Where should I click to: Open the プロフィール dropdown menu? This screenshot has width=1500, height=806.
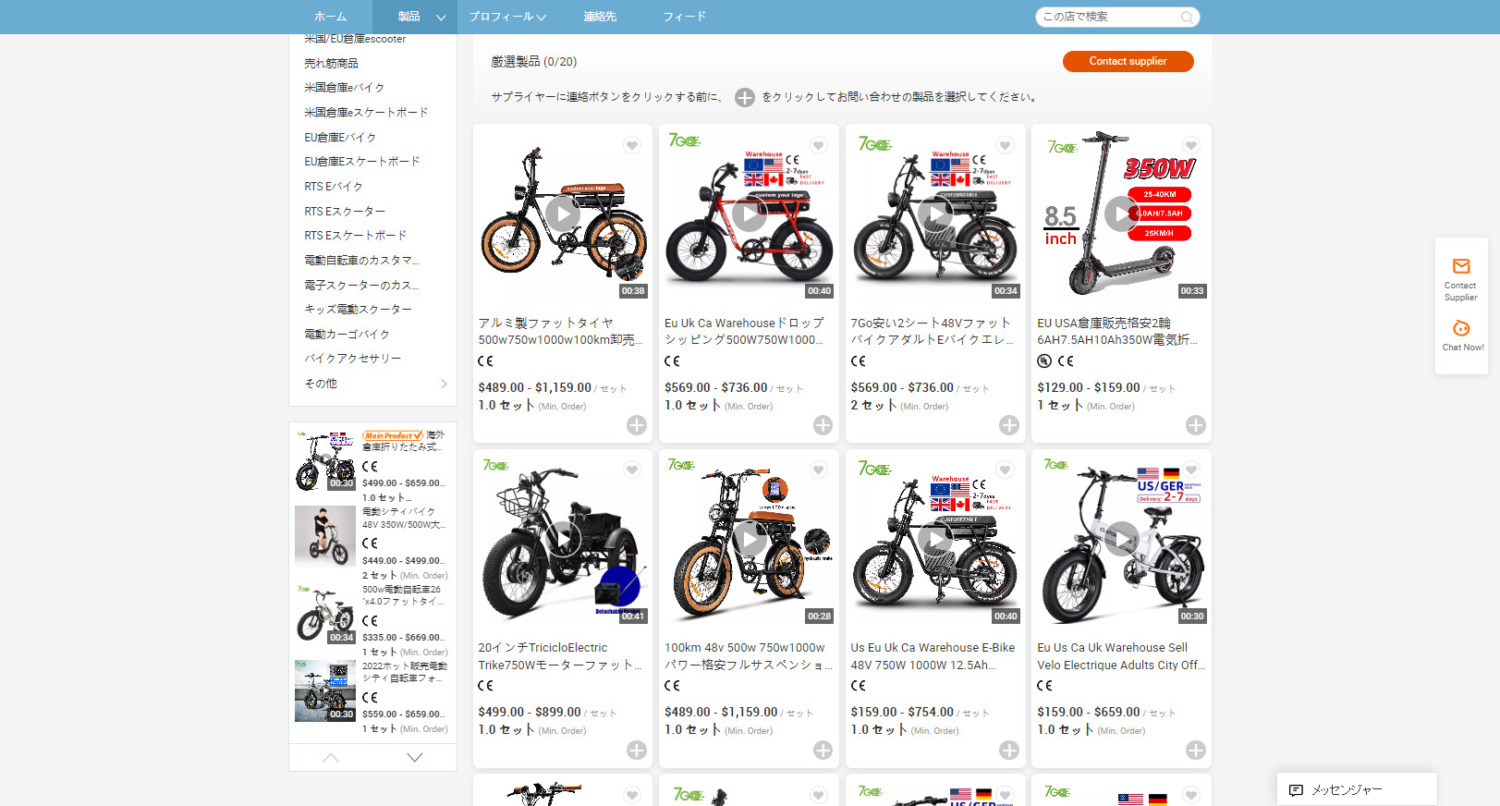pyautogui.click(x=507, y=17)
